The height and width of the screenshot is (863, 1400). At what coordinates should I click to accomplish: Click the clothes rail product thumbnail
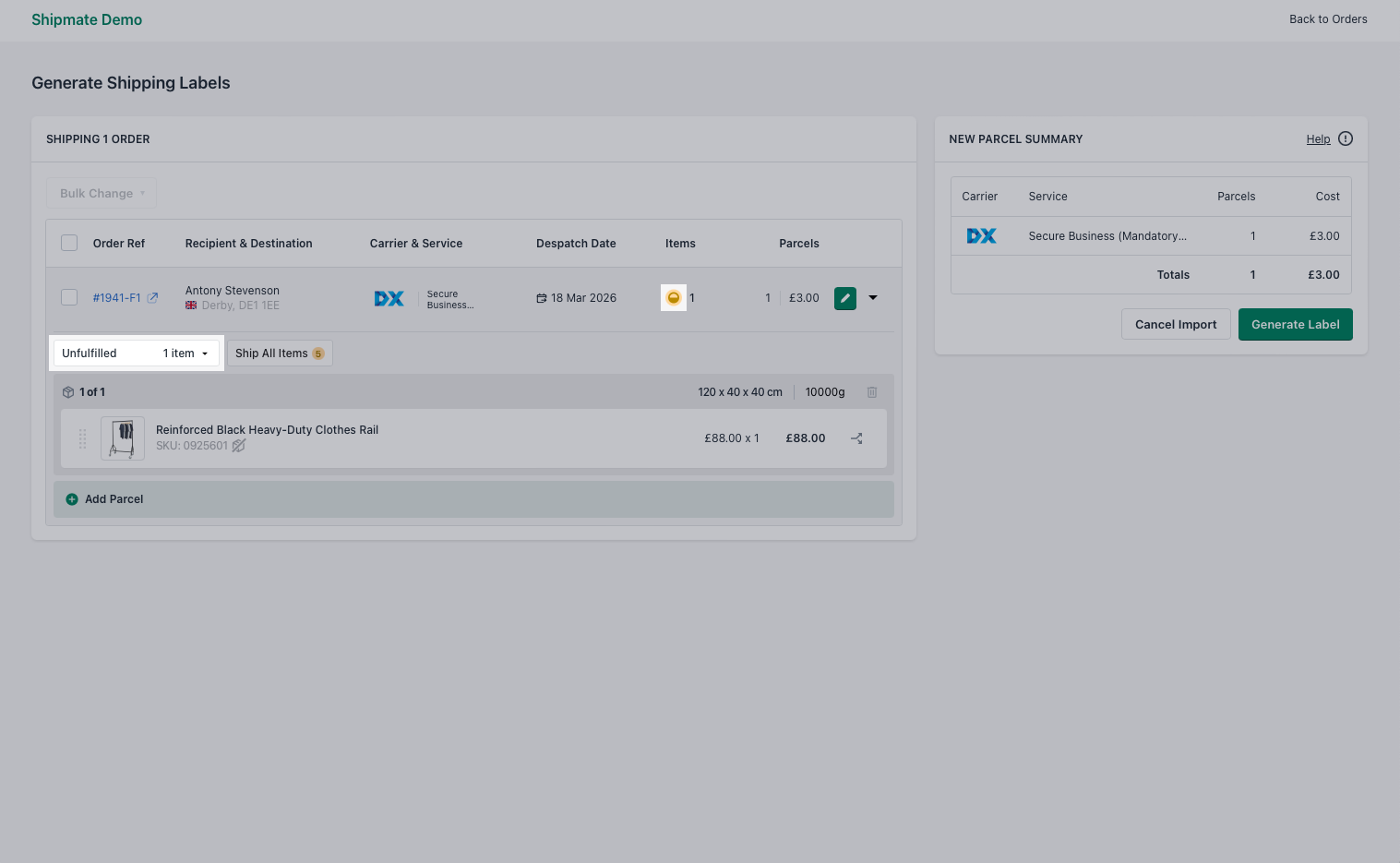tap(122, 437)
